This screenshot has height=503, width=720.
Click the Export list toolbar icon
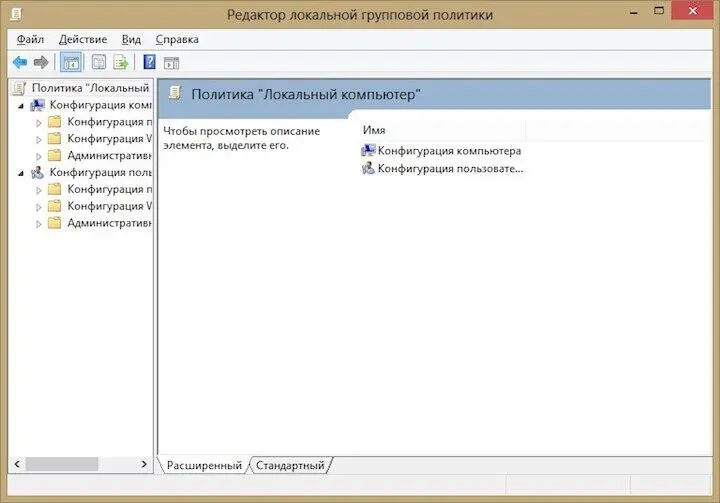[121, 62]
